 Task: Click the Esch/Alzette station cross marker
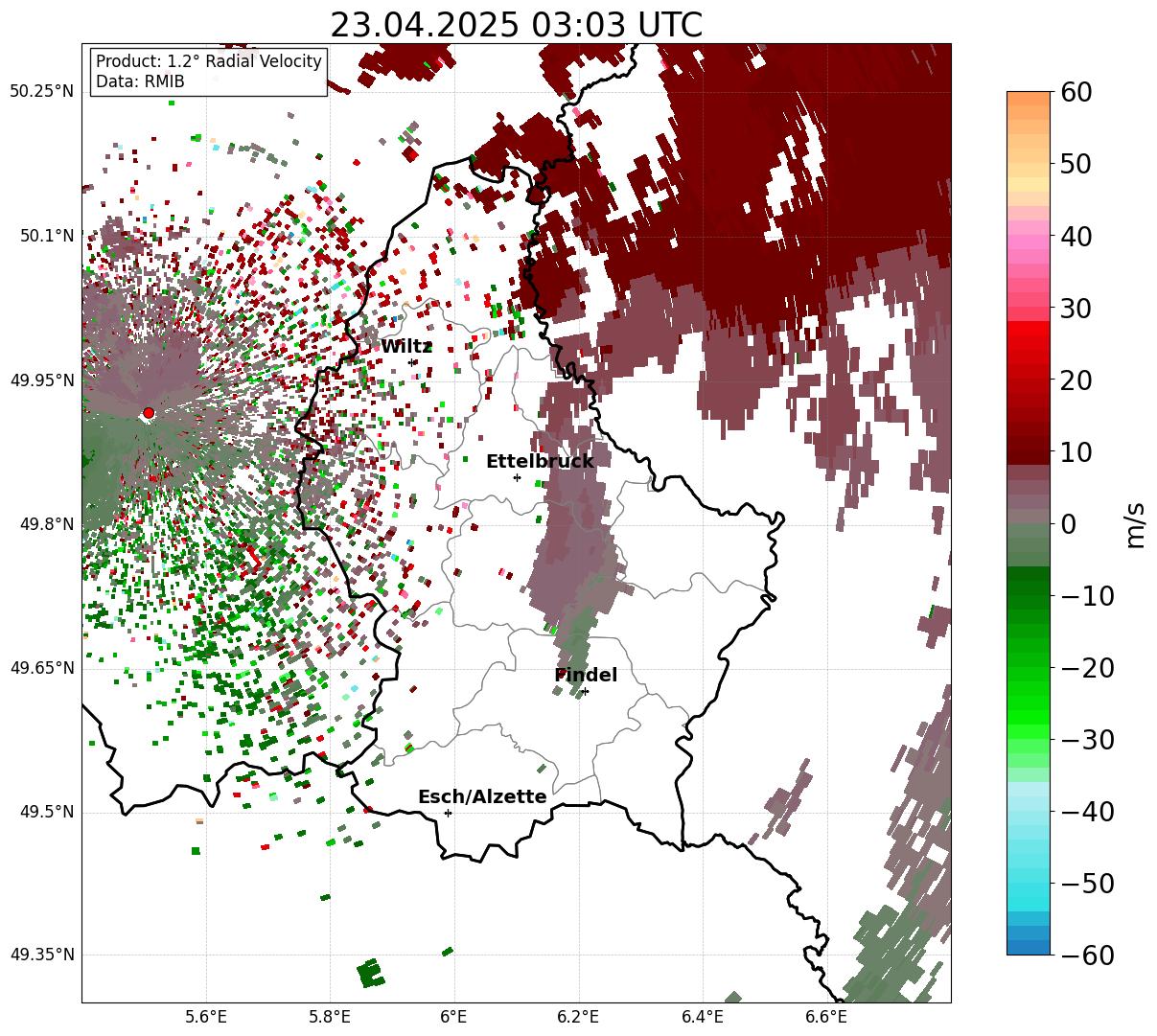[448, 813]
